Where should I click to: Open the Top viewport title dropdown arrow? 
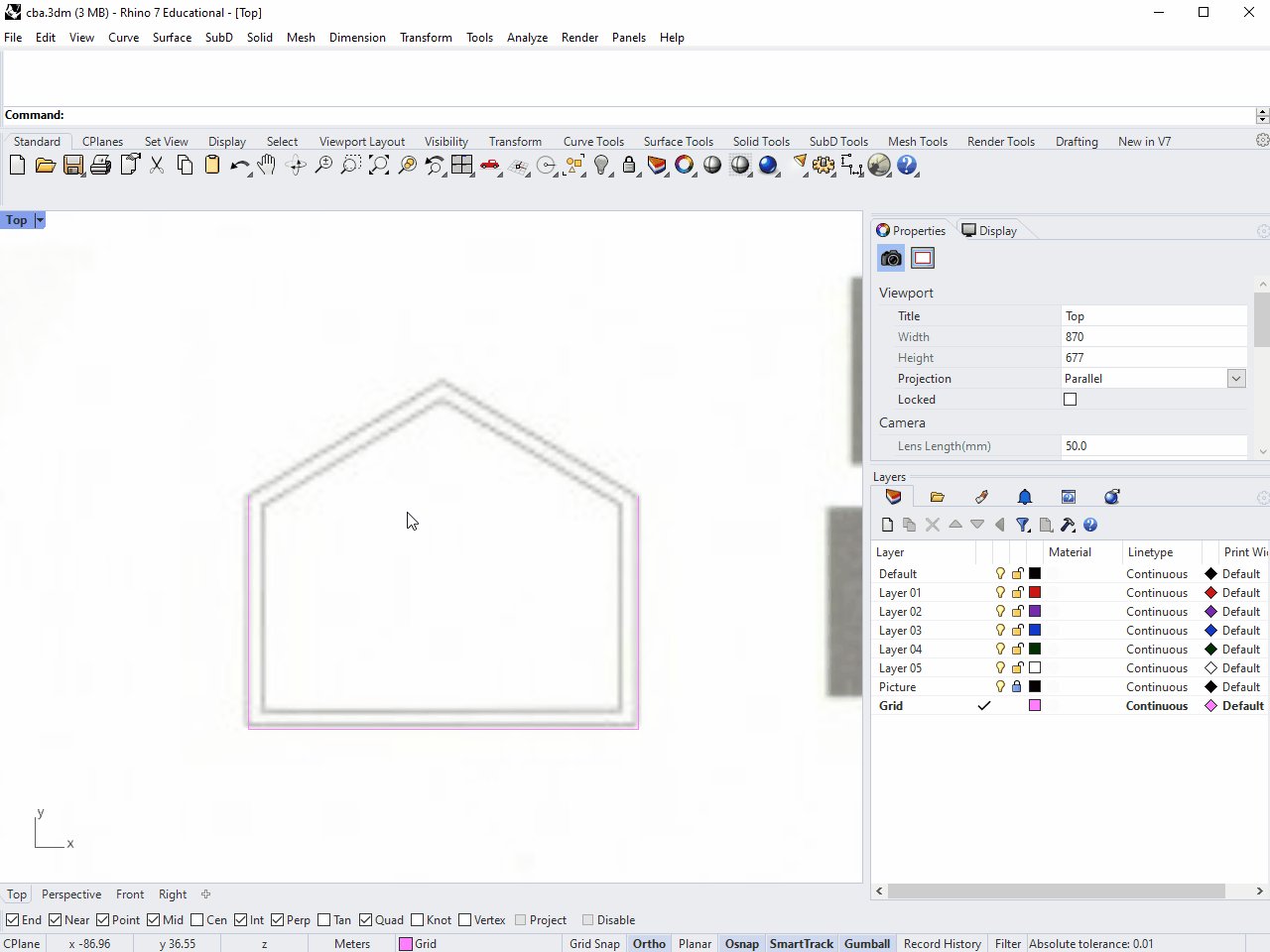point(40,220)
